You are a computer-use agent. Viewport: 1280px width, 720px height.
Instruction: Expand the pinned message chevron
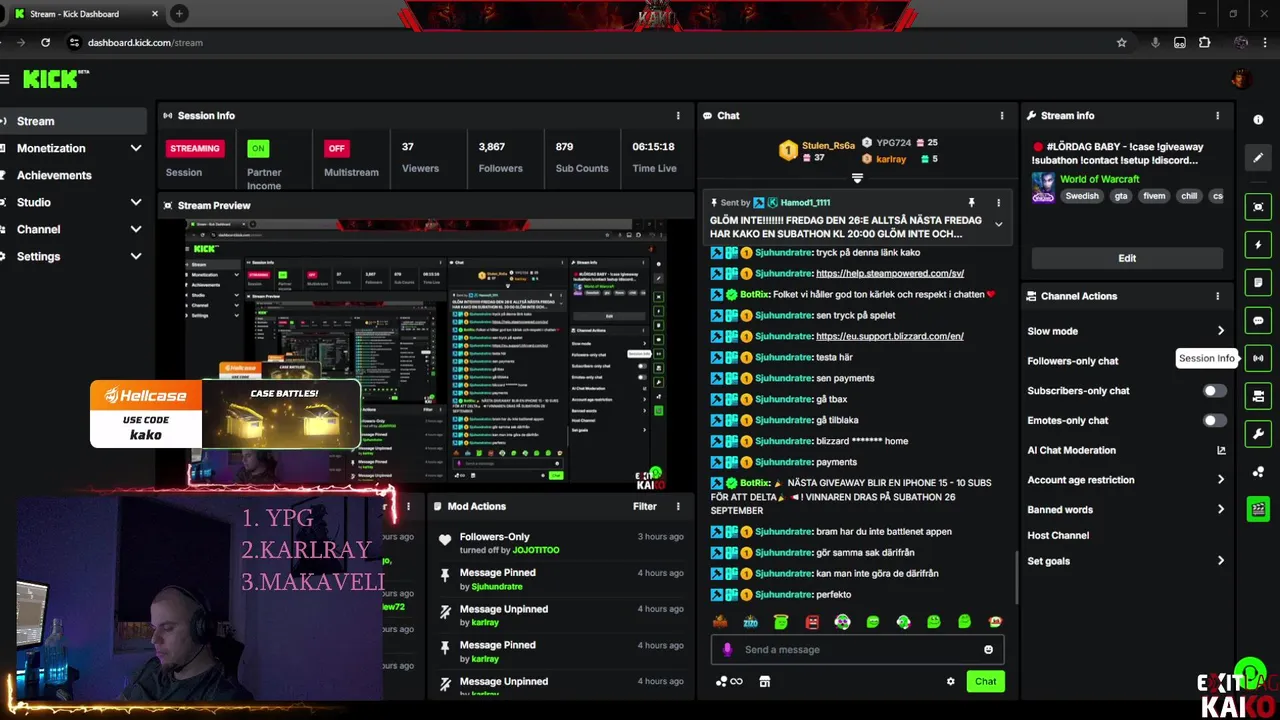point(998,224)
